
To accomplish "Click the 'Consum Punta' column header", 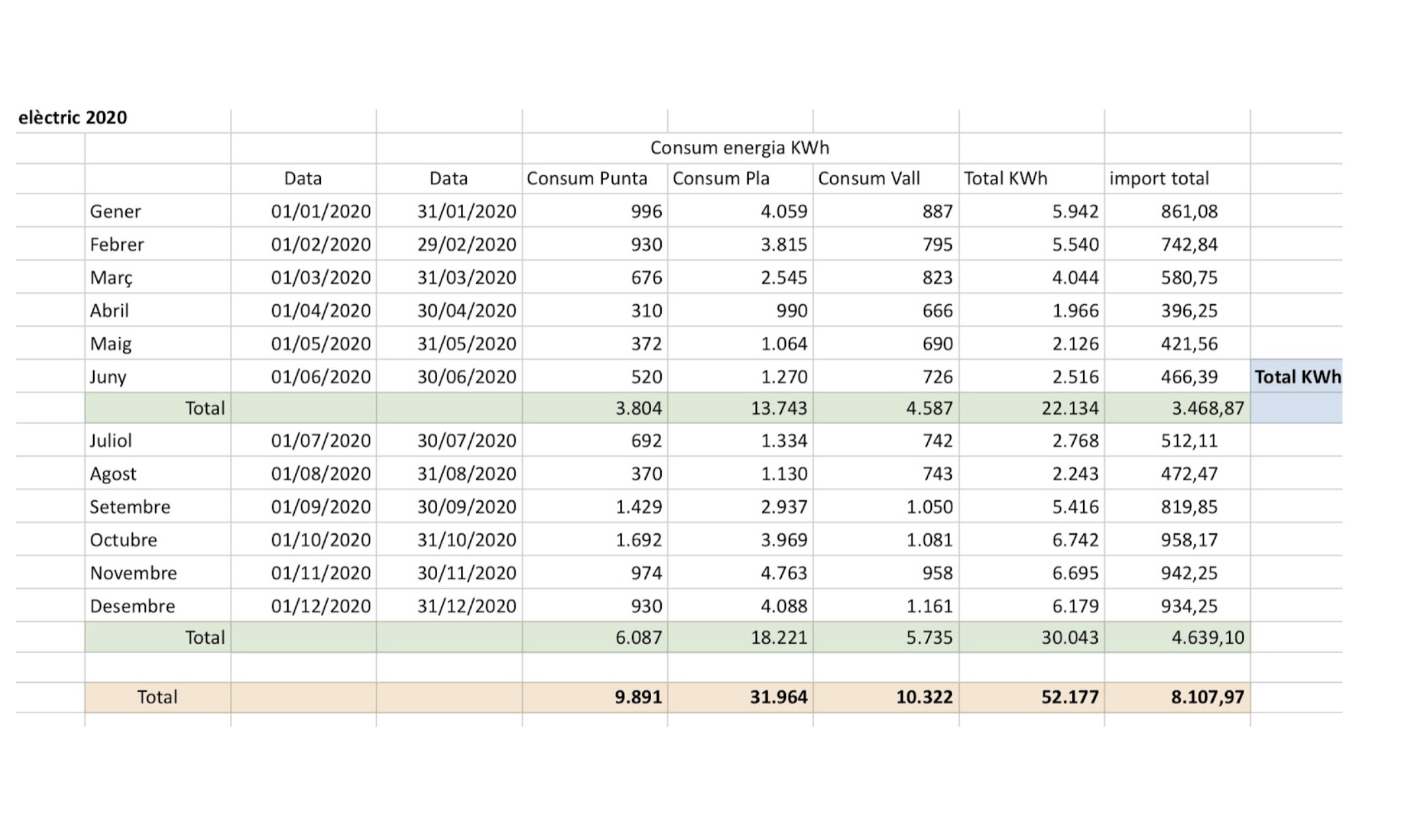I will point(586,179).
